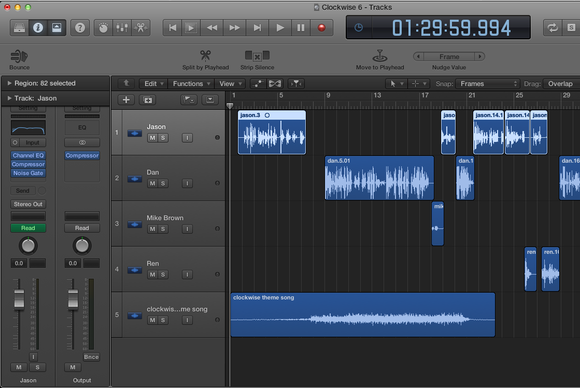Show the Toolbar toggle button

click(57, 28)
